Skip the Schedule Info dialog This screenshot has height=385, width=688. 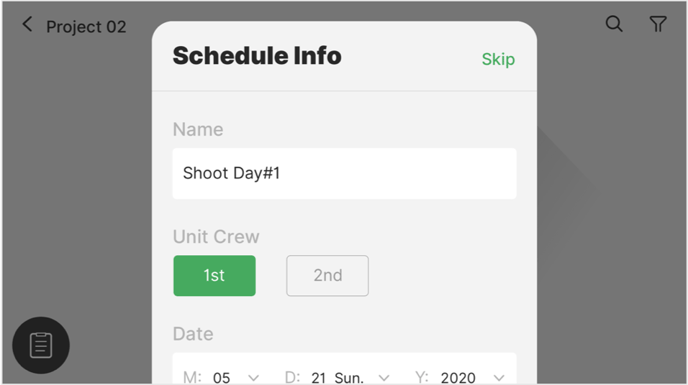pyautogui.click(x=498, y=59)
